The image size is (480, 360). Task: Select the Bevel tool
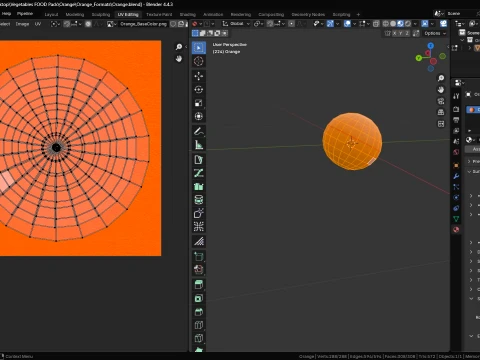click(x=199, y=312)
